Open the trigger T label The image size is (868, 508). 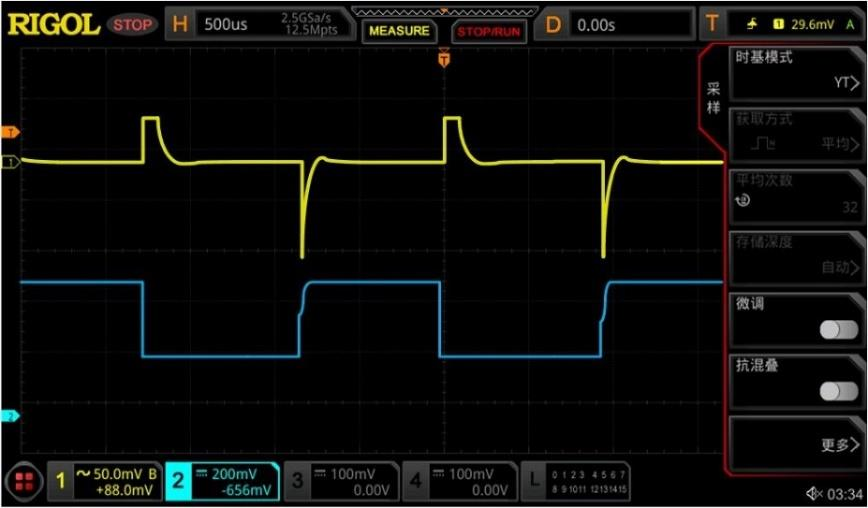[712, 24]
